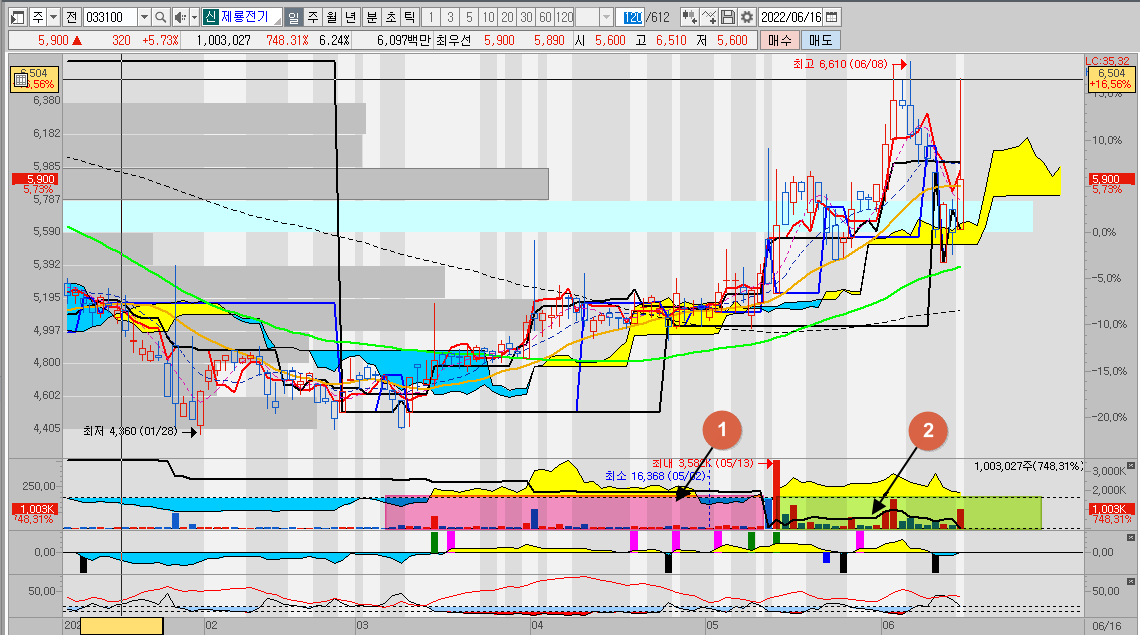Click the 최고 6,610 (06/08) high marker

coord(840,64)
